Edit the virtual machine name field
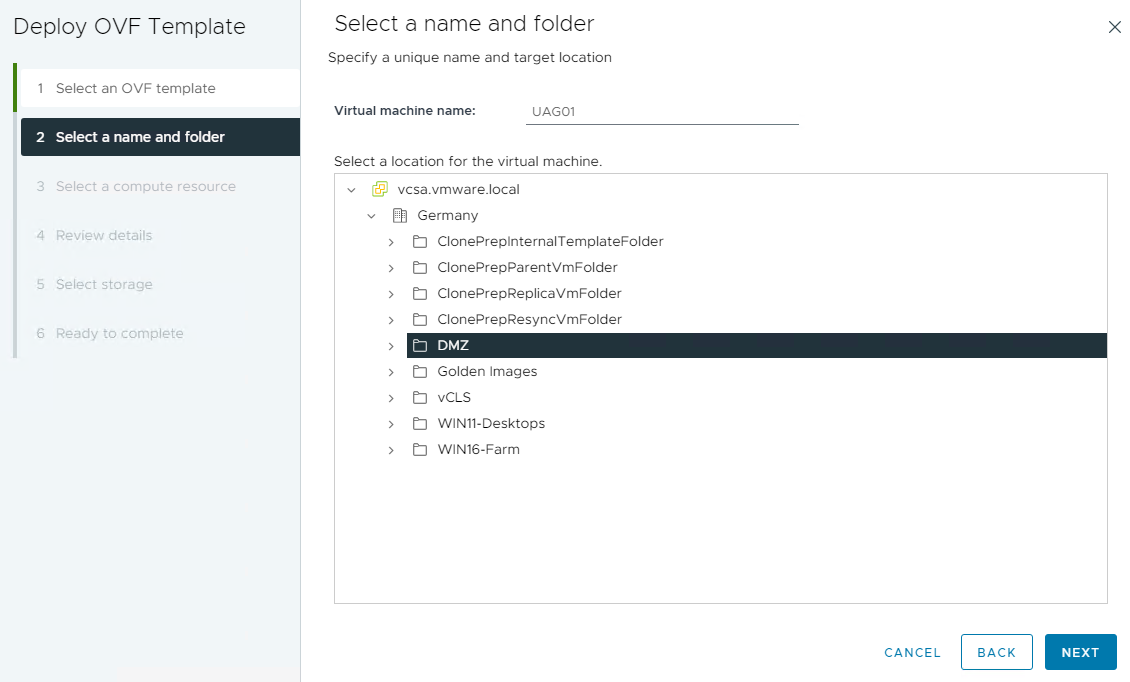Screen dimensions: 1130x682 pos(662,111)
